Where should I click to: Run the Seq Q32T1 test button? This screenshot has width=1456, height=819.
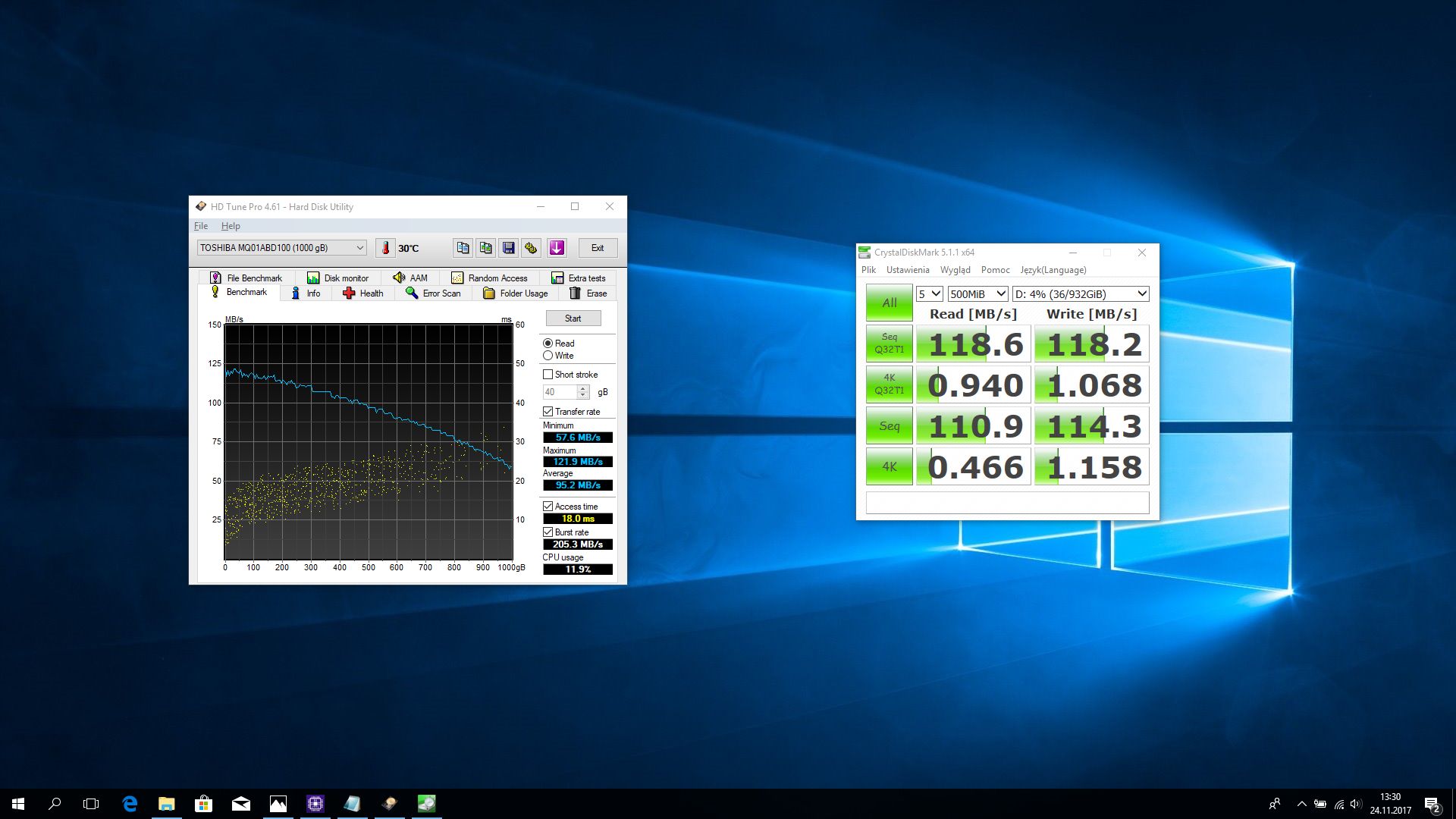coord(889,344)
